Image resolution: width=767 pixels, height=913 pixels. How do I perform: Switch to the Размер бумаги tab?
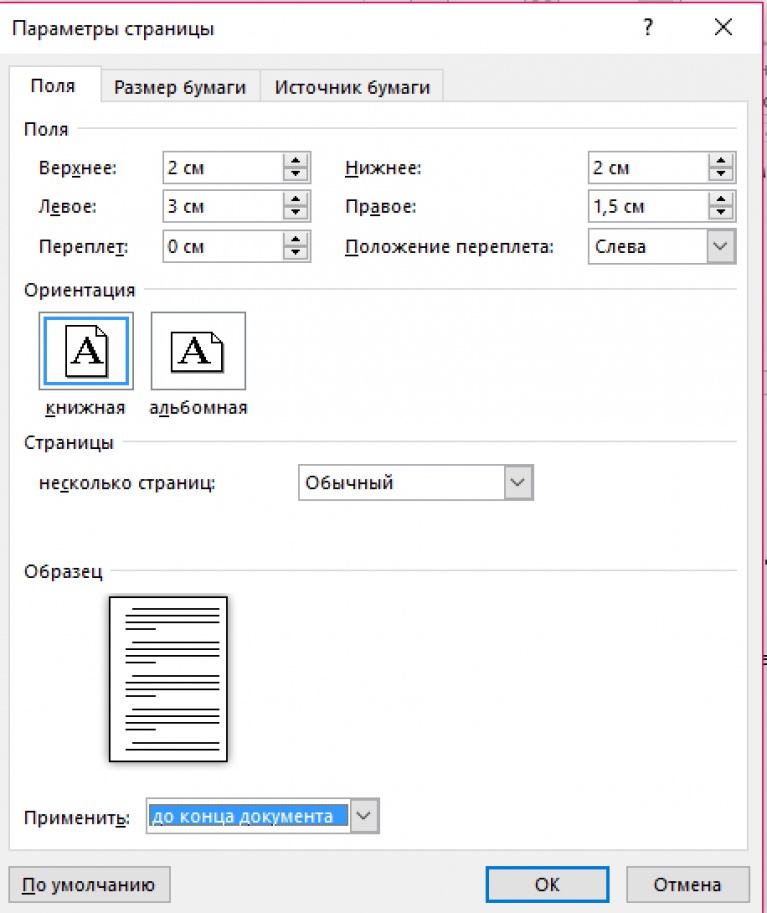coord(180,87)
